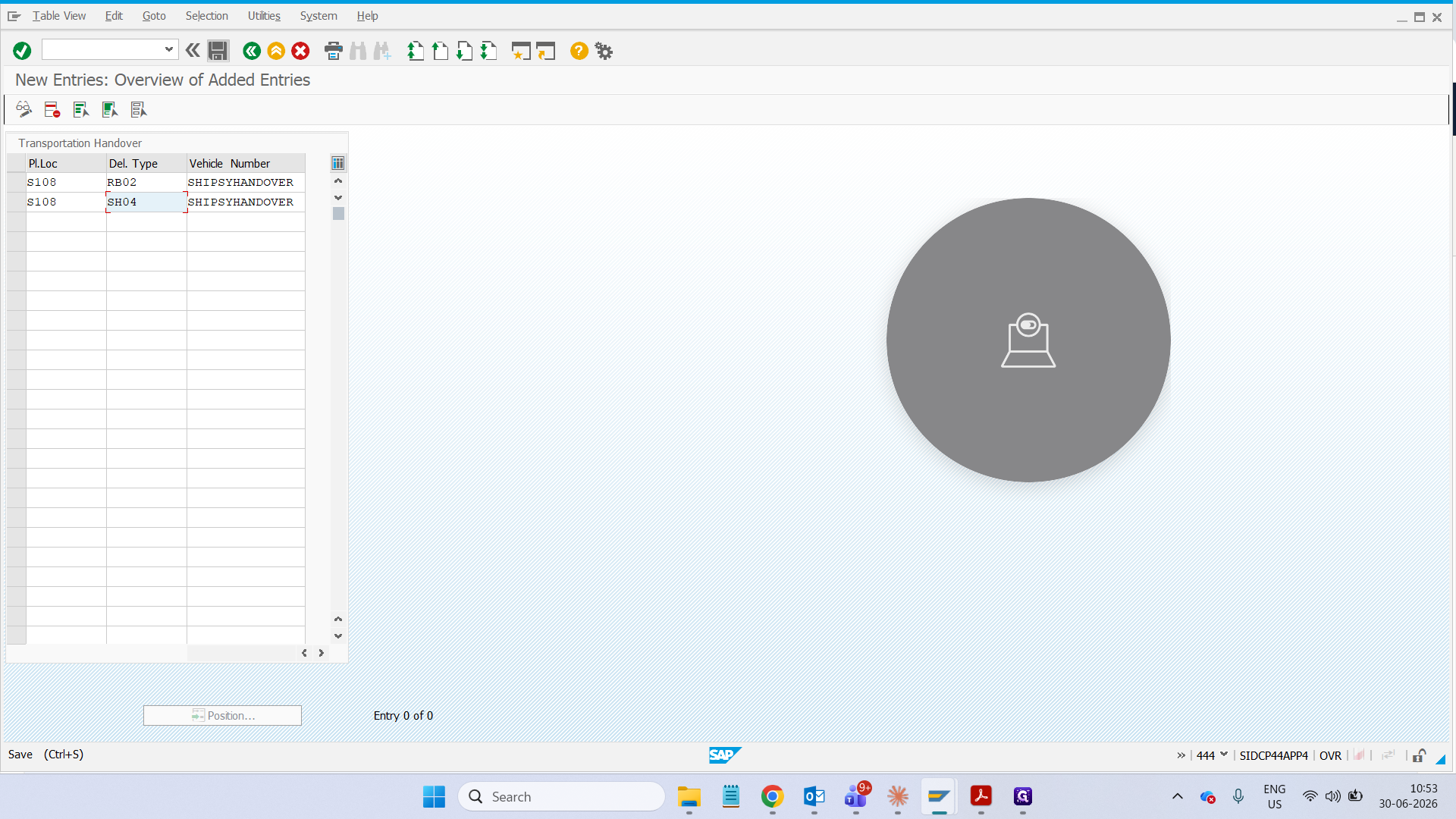Select the first S108 row selector
1456x819 pixels.
[x=17, y=182]
